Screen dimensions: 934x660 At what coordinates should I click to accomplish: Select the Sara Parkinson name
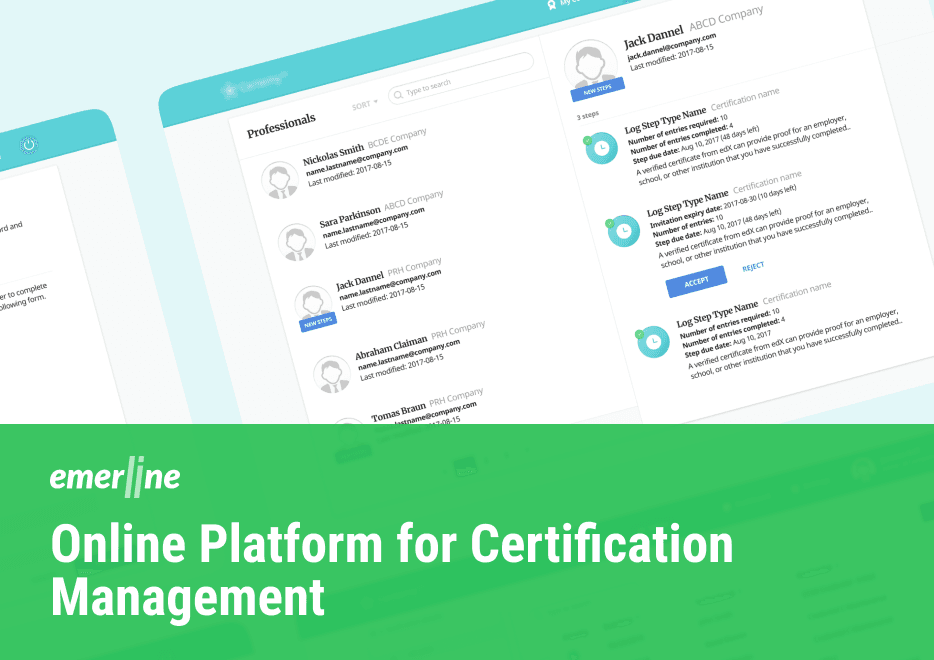click(350, 217)
